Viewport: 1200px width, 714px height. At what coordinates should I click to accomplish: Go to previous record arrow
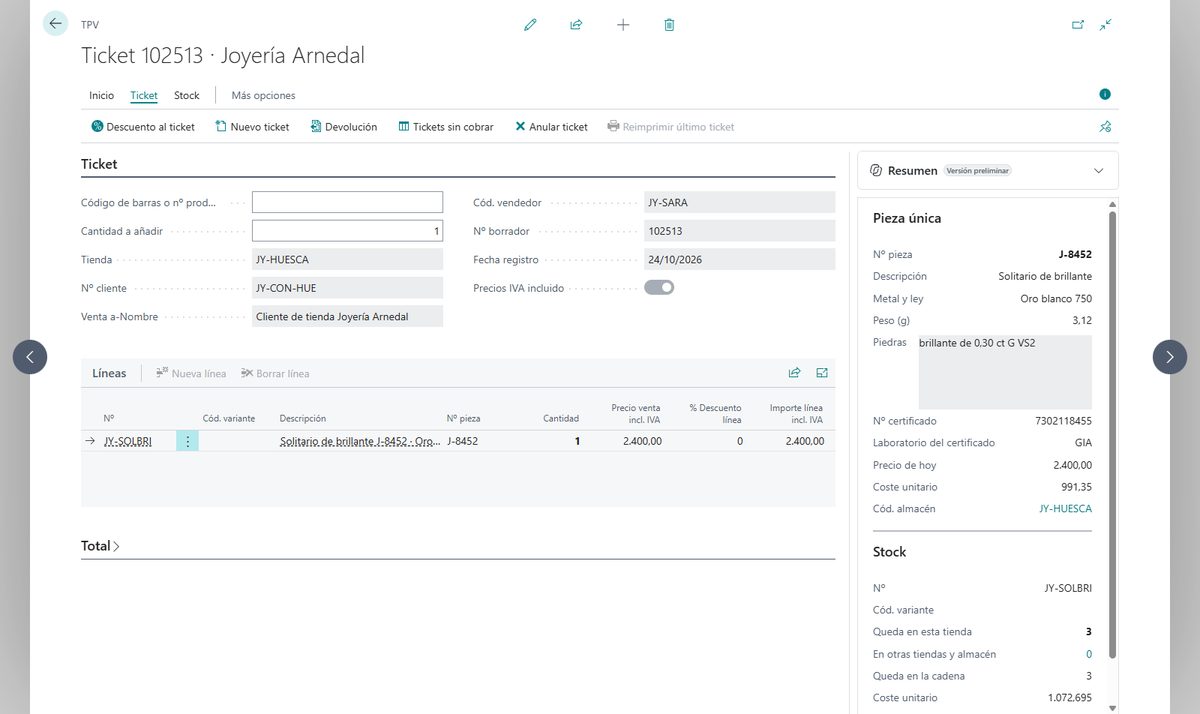[30, 357]
